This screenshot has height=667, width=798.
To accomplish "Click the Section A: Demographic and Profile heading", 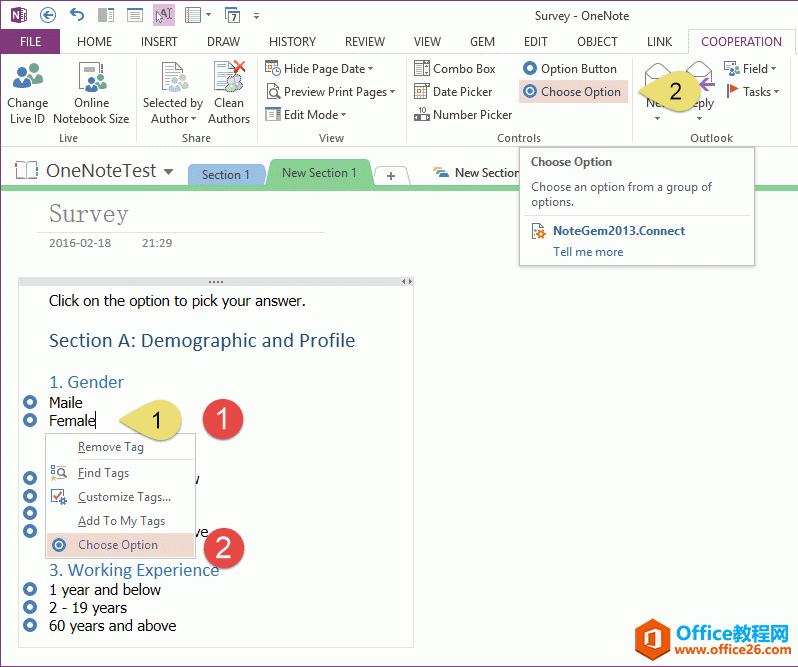I will coord(202,340).
